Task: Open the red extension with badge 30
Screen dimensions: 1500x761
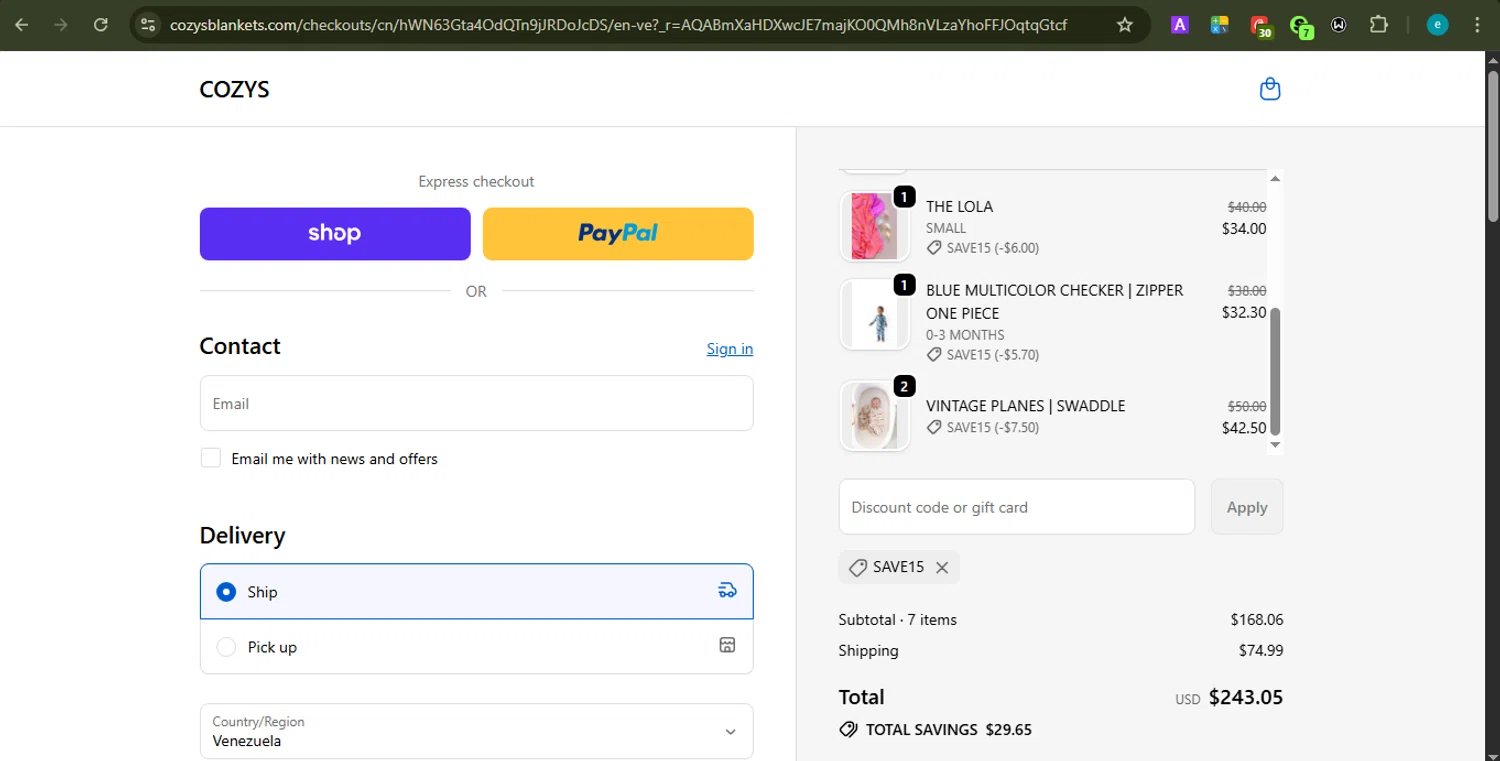Action: point(1260,26)
